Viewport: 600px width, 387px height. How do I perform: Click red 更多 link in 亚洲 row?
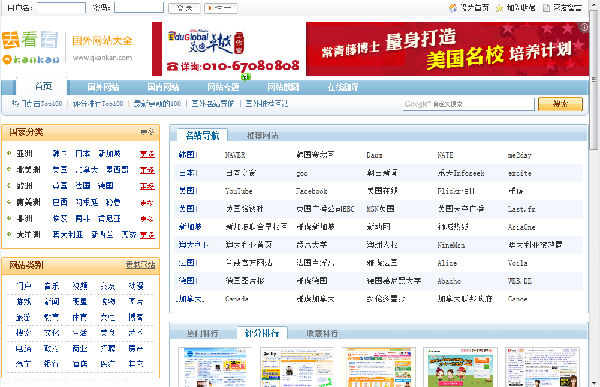[x=147, y=154]
